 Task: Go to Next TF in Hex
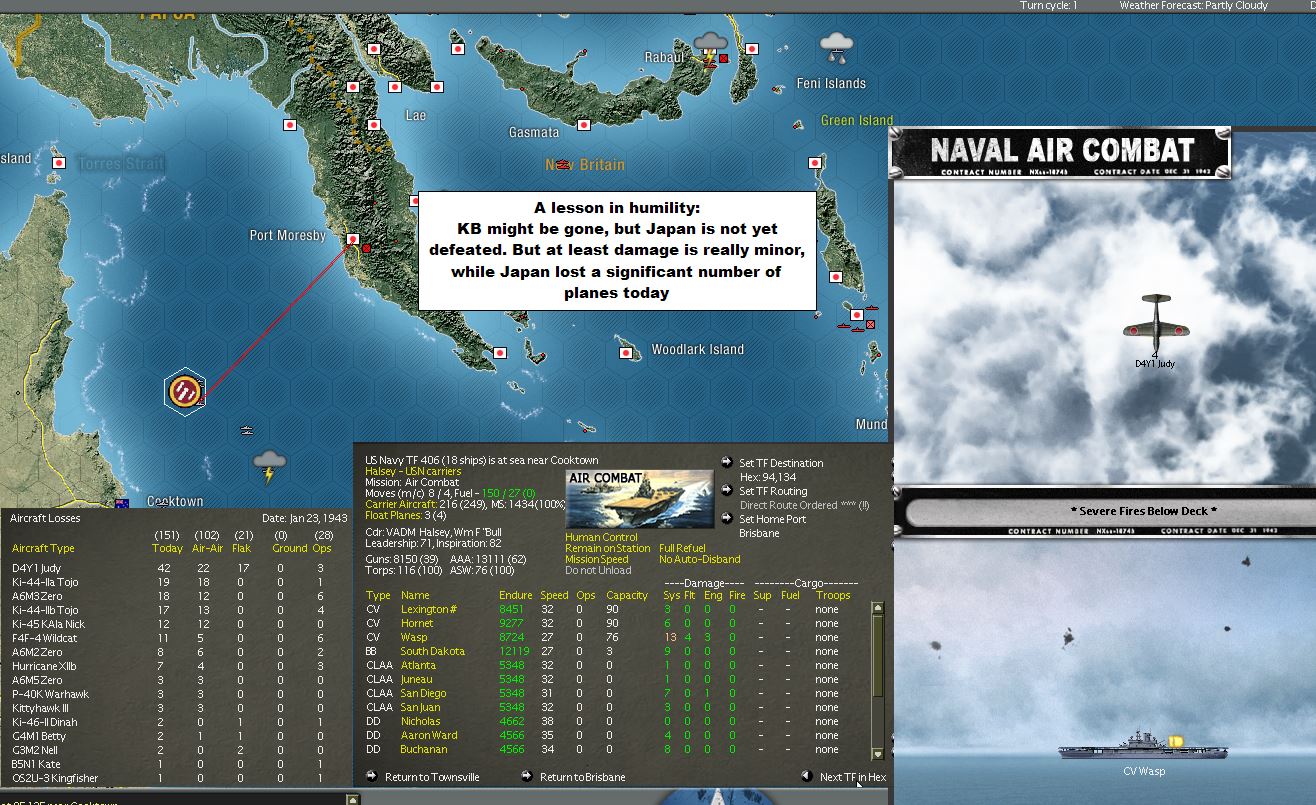click(x=853, y=777)
